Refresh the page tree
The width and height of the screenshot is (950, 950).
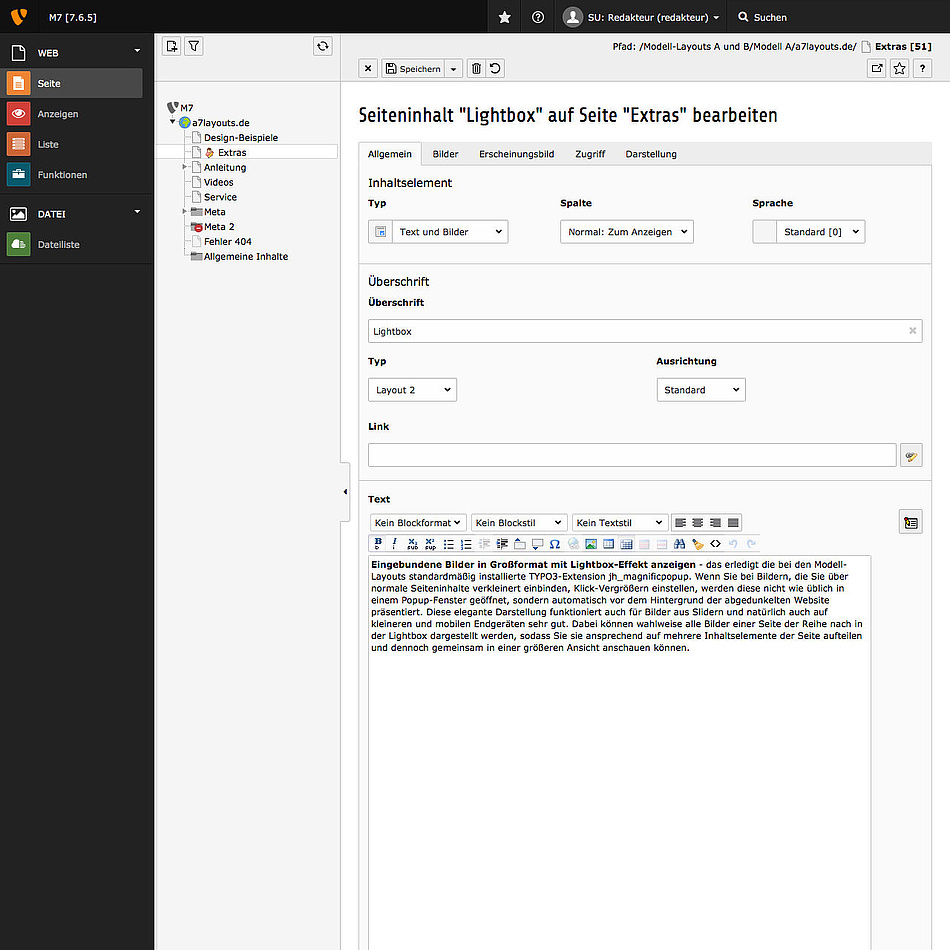323,46
